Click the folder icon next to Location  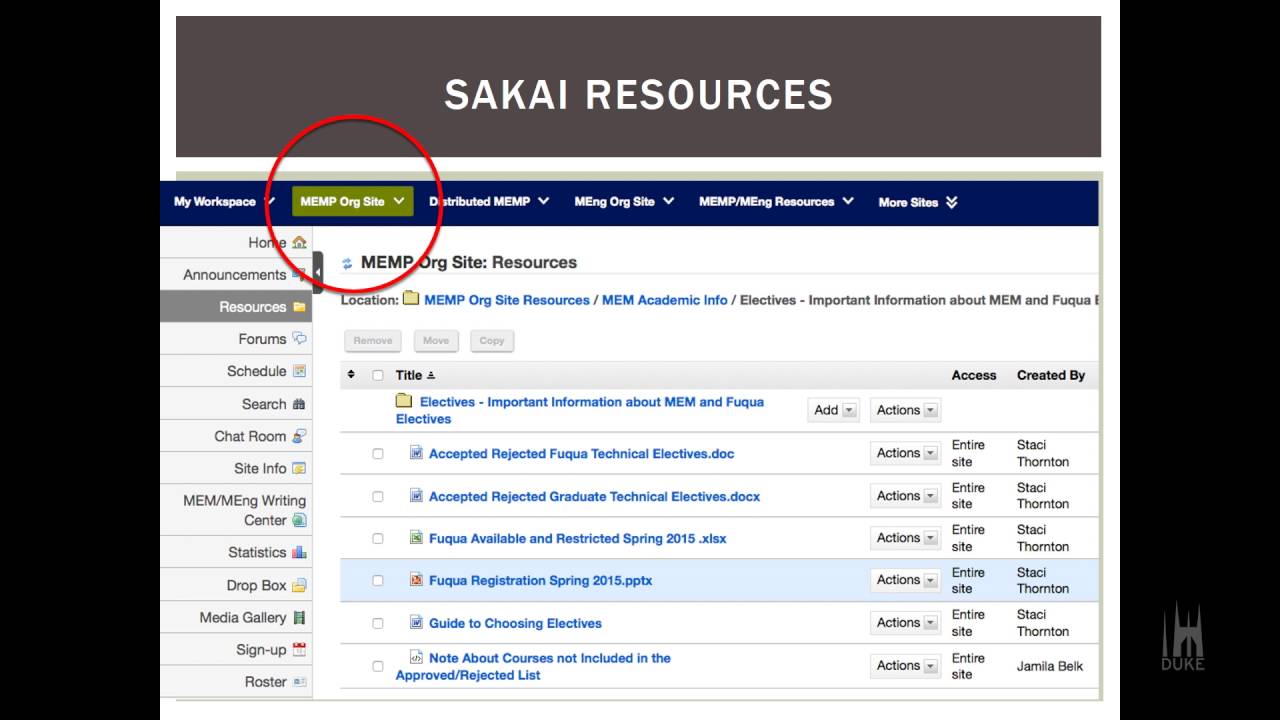click(x=410, y=298)
